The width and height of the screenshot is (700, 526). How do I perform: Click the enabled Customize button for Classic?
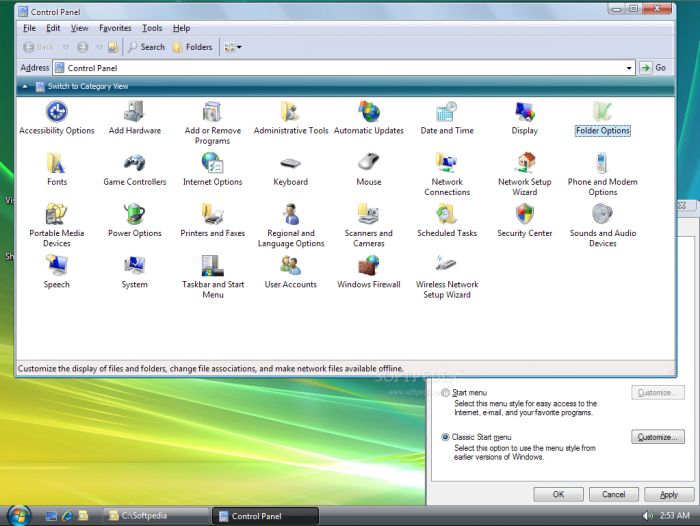coord(658,437)
